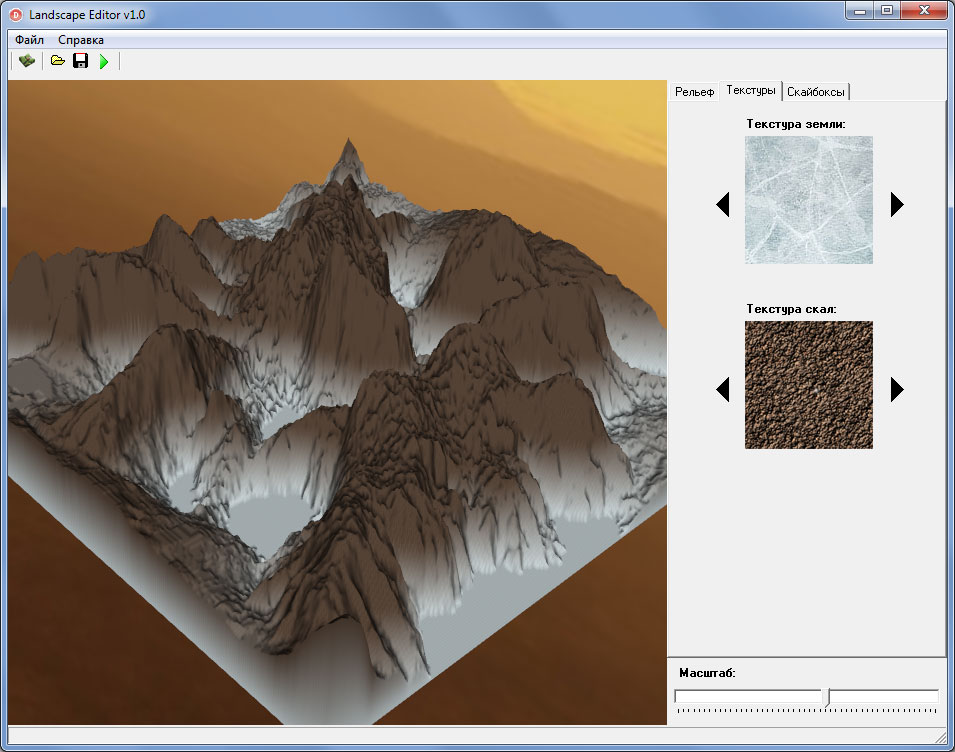Click the brown rock texture preview

coord(809,385)
